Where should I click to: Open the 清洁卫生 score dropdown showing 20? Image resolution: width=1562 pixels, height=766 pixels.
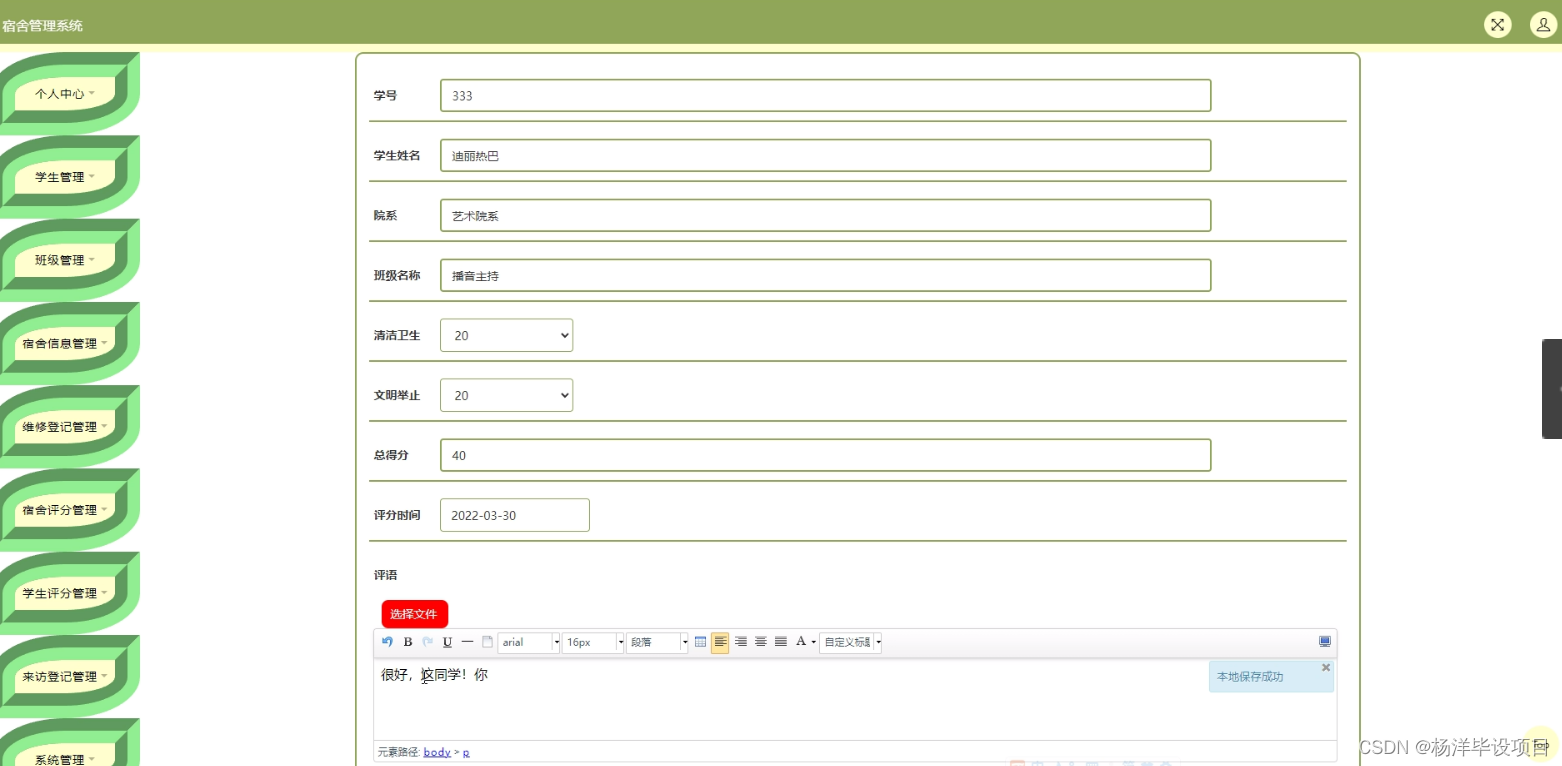click(x=506, y=335)
